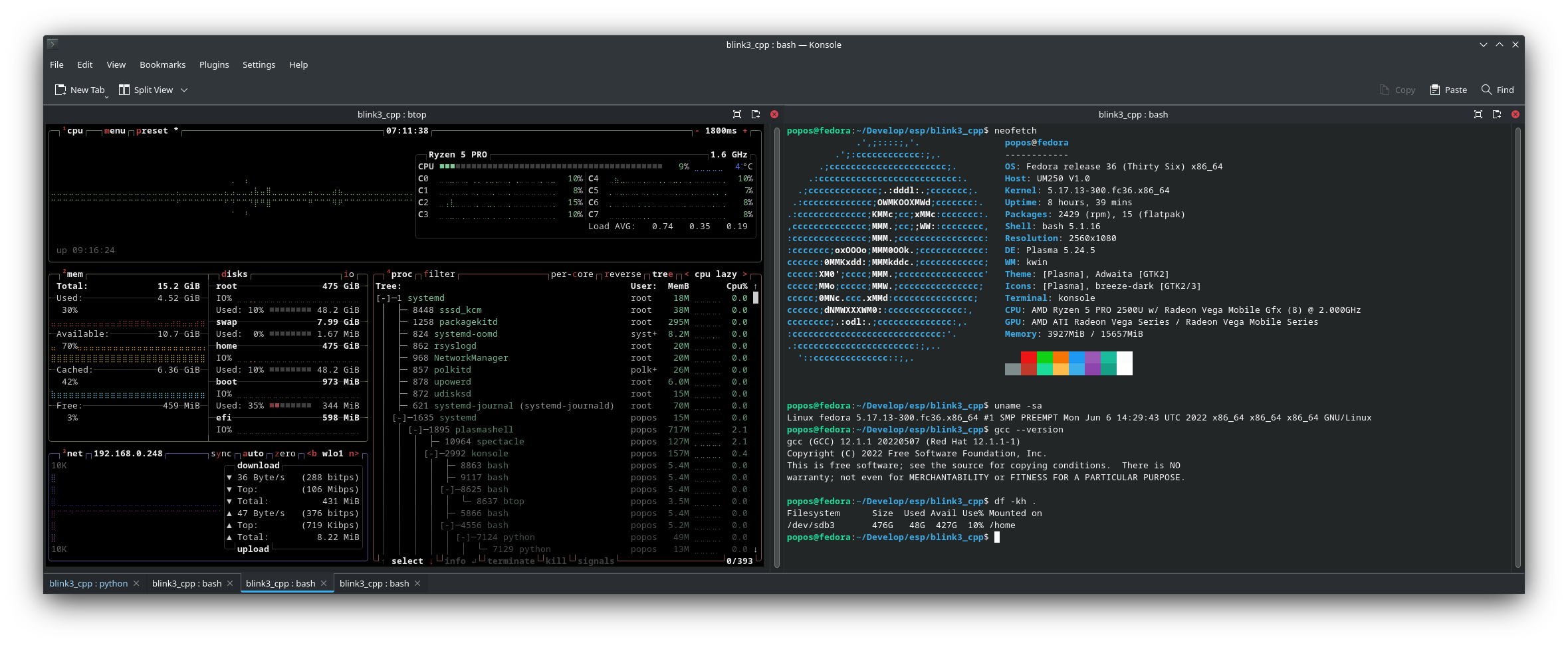Toggle the io mode in disks box

349,274
